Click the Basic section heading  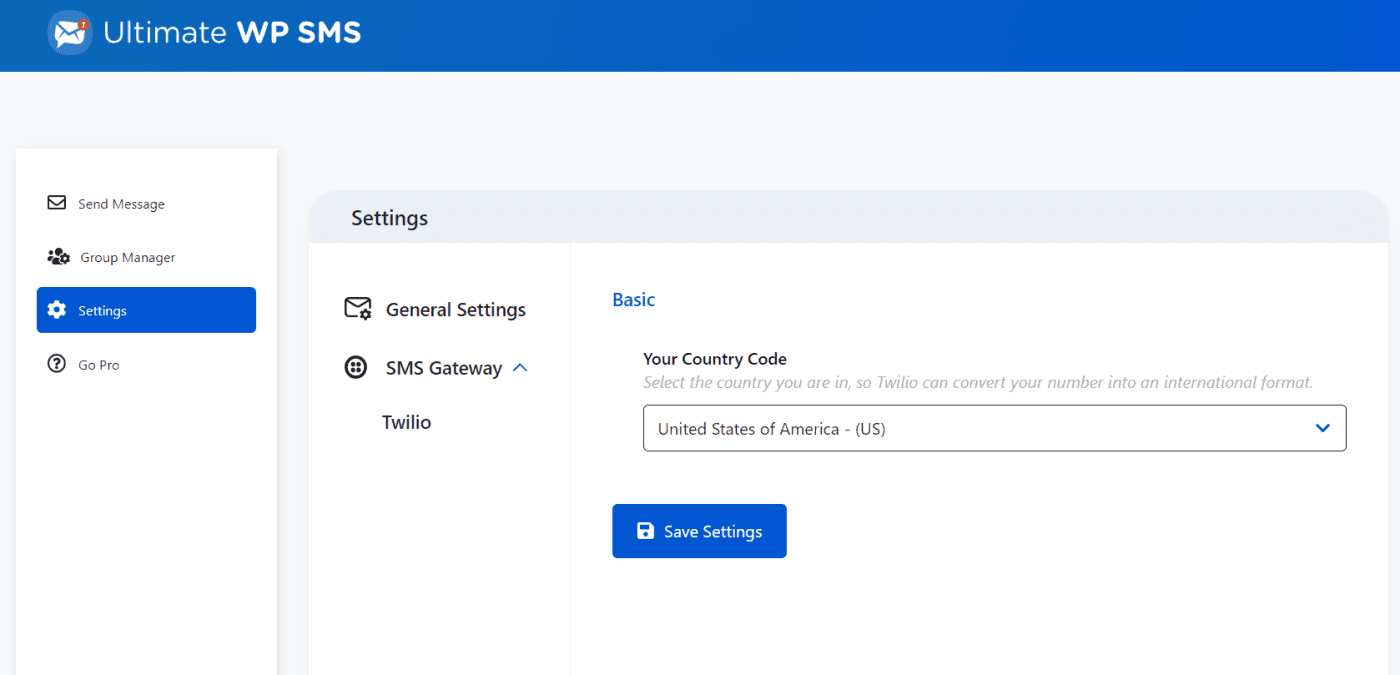pos(634,299)
